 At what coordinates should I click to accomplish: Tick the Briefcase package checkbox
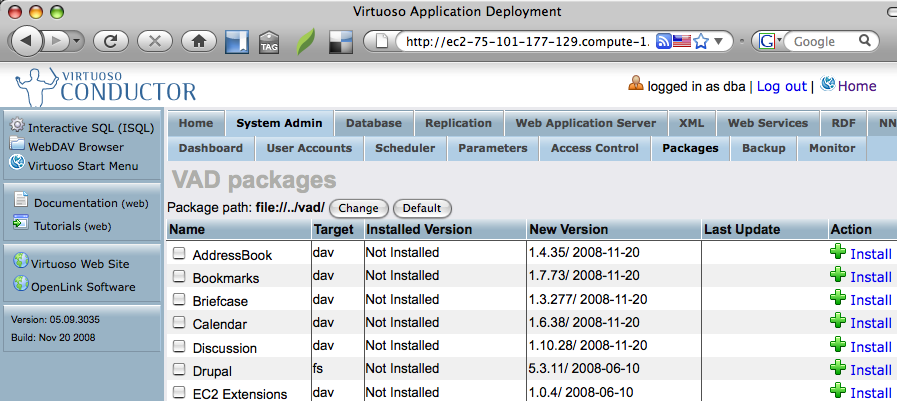(x=179, y=299)
